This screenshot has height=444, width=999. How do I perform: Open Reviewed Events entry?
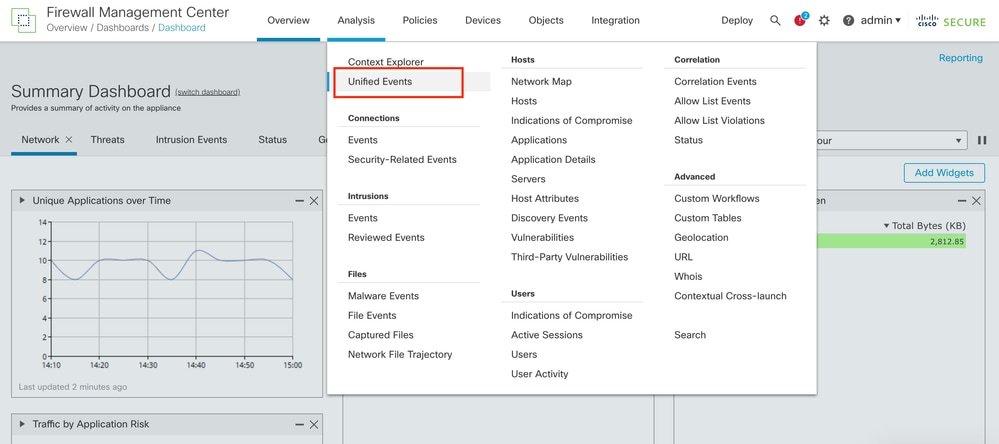tap(386, 238)
